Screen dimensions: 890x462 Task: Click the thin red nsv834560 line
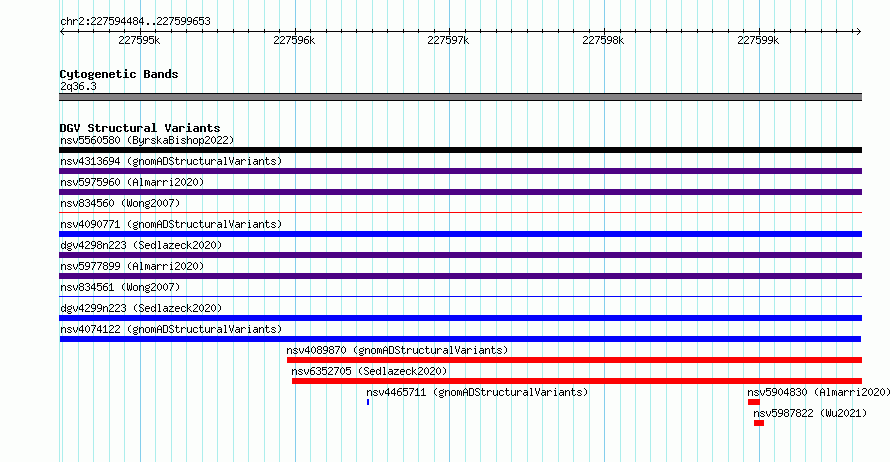pyautogui.click(x=460, y=213)
